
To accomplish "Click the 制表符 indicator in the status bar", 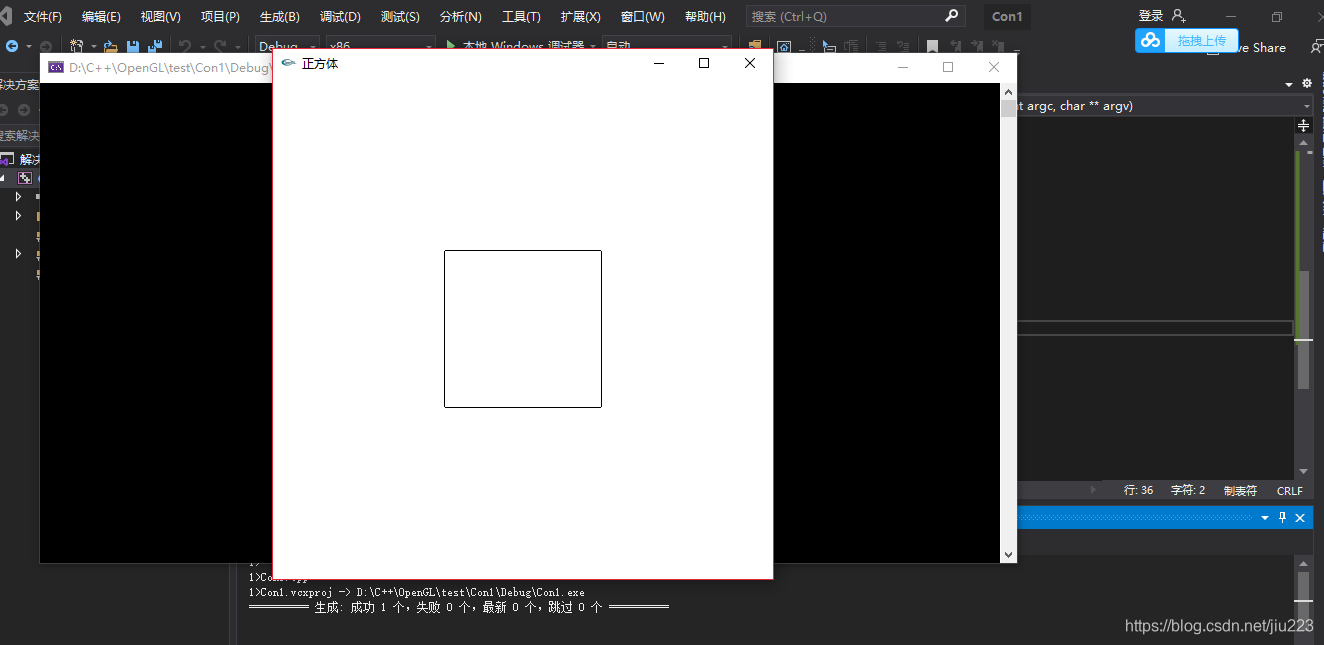I will coord(1240,490).
